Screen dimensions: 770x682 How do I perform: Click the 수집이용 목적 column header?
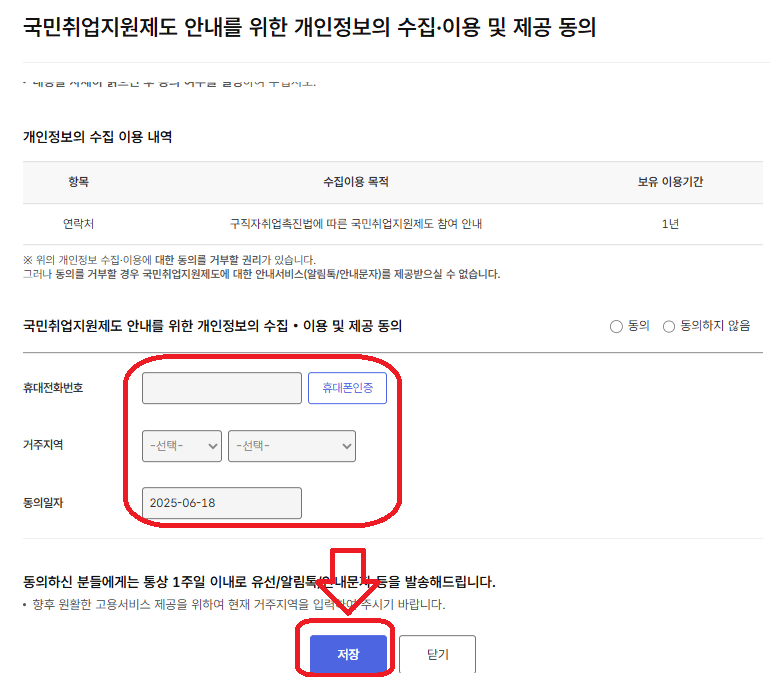pos(356,182)
